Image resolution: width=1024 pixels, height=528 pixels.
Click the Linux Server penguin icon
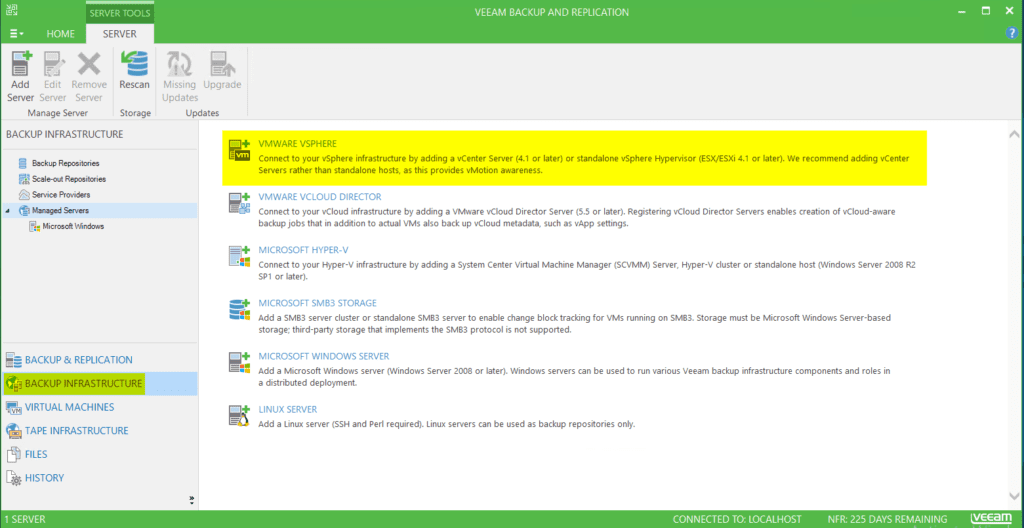point(239,415)
